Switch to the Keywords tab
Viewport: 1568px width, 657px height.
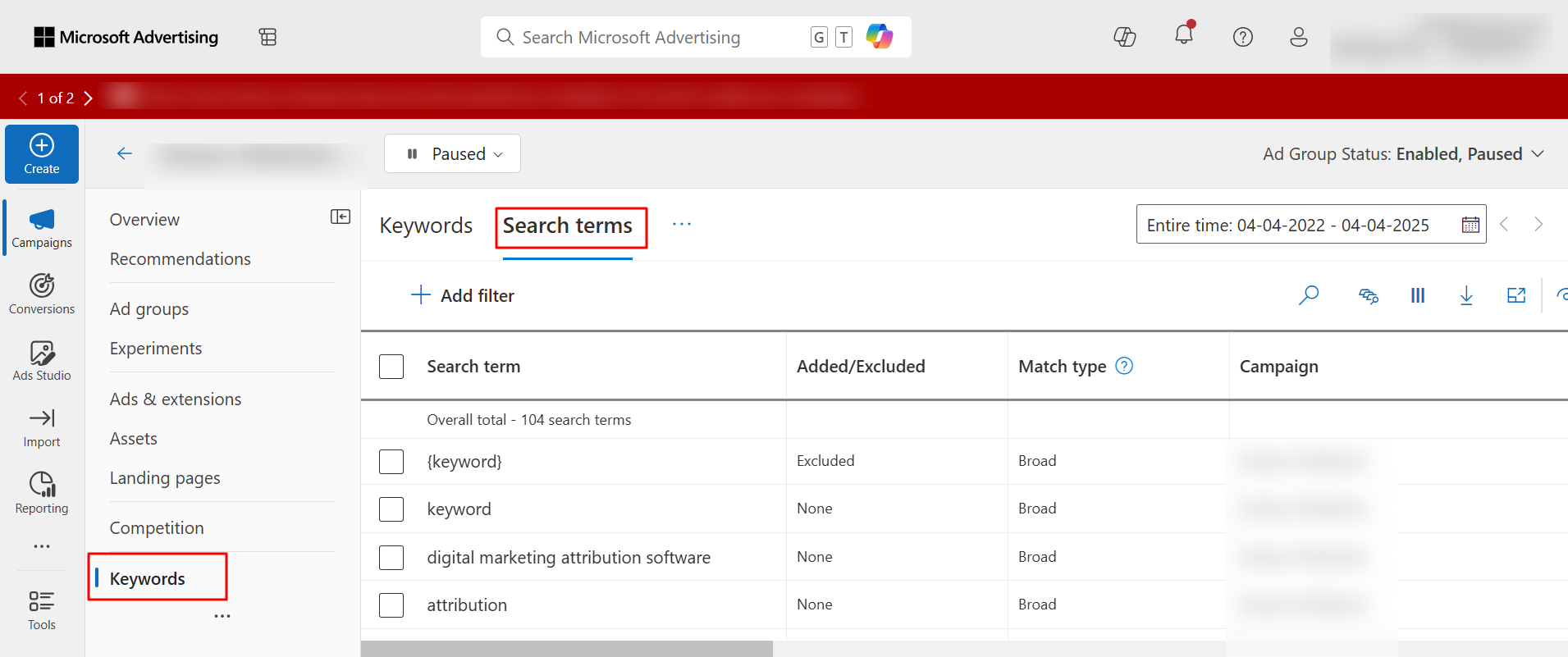click(426, 226)
